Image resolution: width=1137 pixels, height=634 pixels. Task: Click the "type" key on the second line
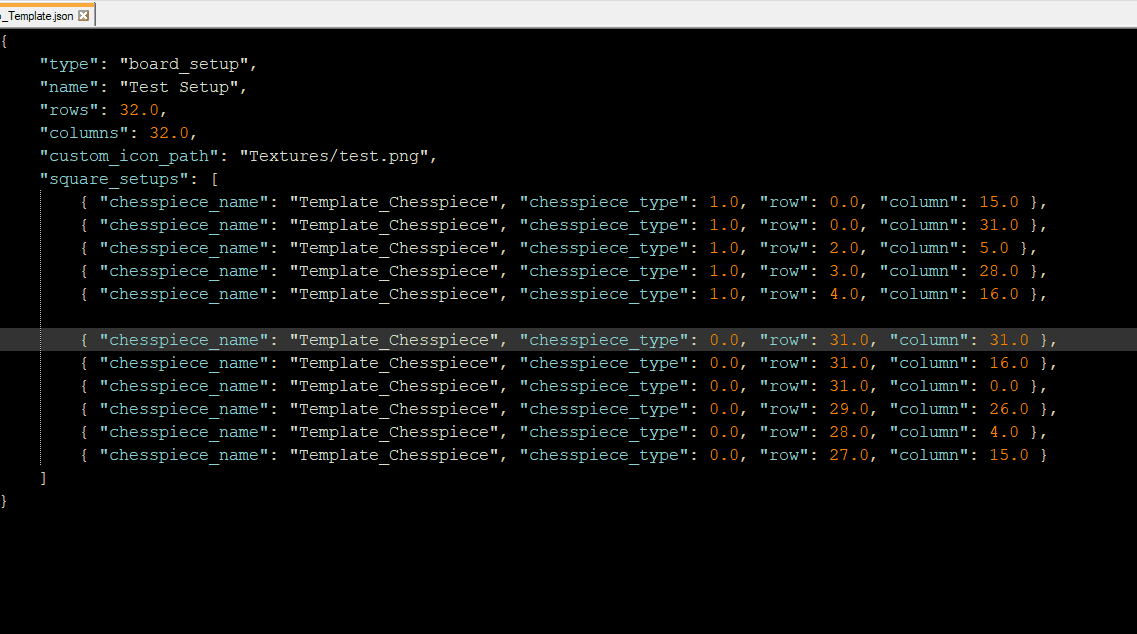pos(68,65)
